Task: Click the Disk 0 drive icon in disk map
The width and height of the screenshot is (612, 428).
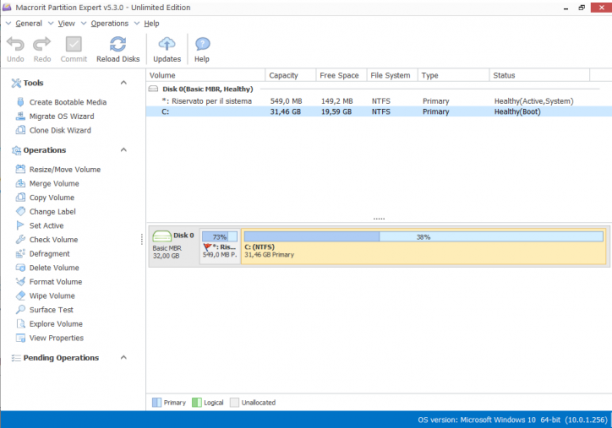Action: (x=162, y=236)
